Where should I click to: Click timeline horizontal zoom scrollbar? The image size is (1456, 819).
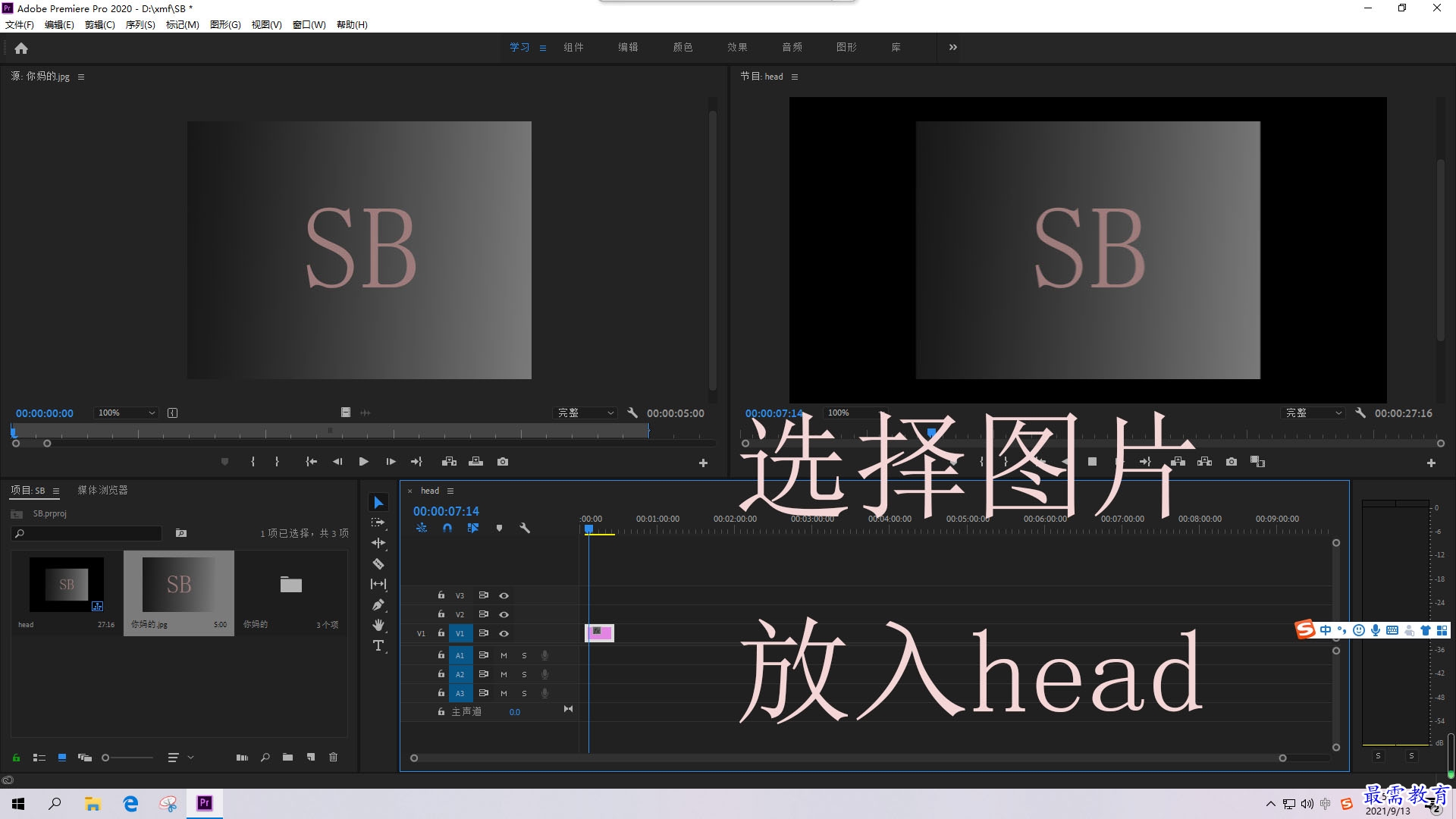pyautogui.click(x=848, y=758)
